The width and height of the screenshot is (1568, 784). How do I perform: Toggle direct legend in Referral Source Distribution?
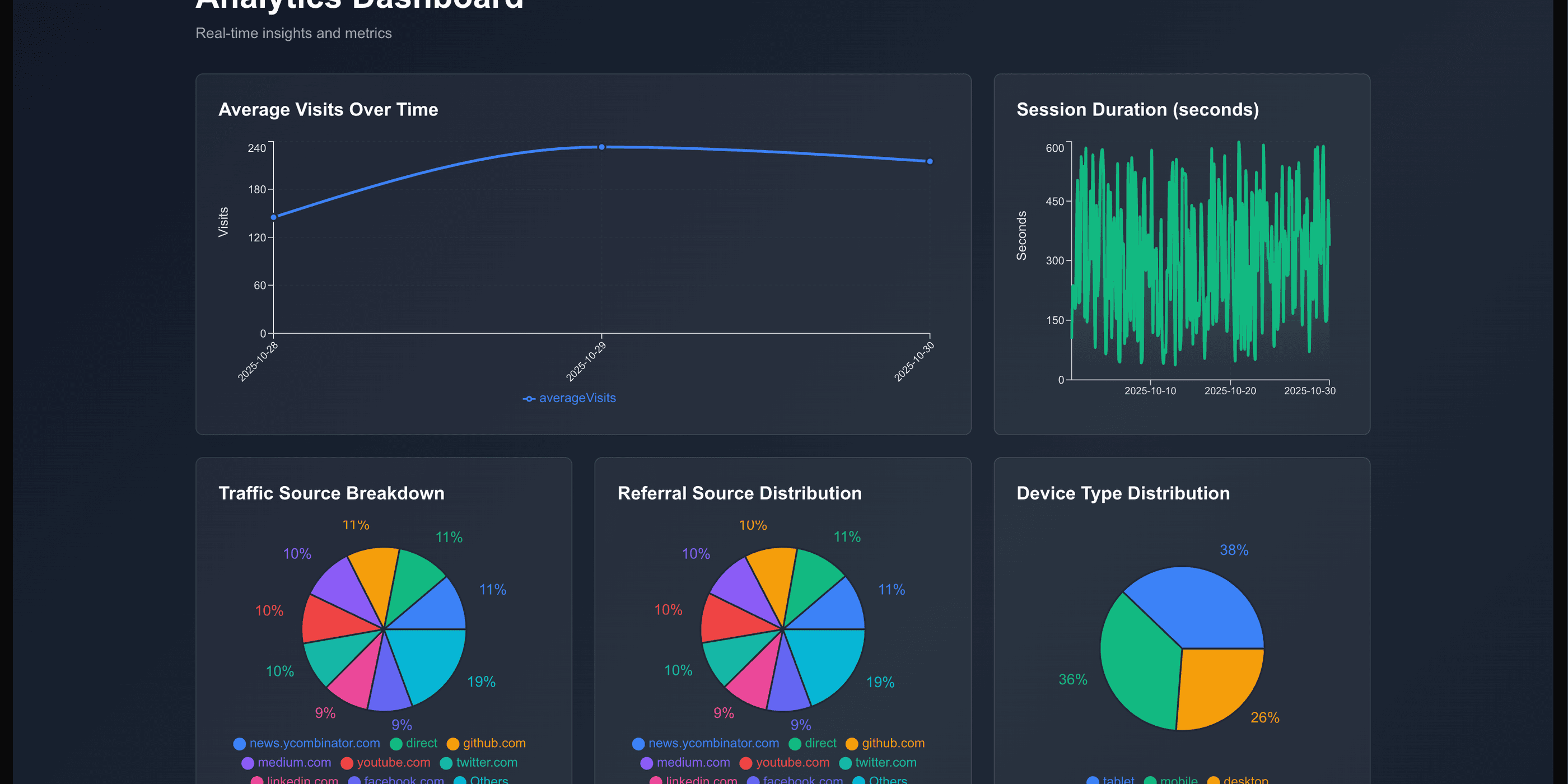point(820,743)
